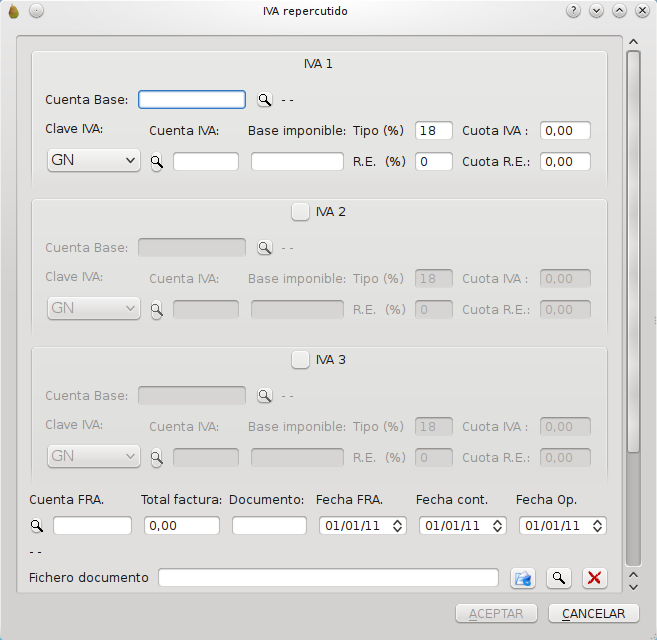Screen dimensions: 657x640
Task: Adjust Fecha Op. date spinner arrows
Action: 598,526
